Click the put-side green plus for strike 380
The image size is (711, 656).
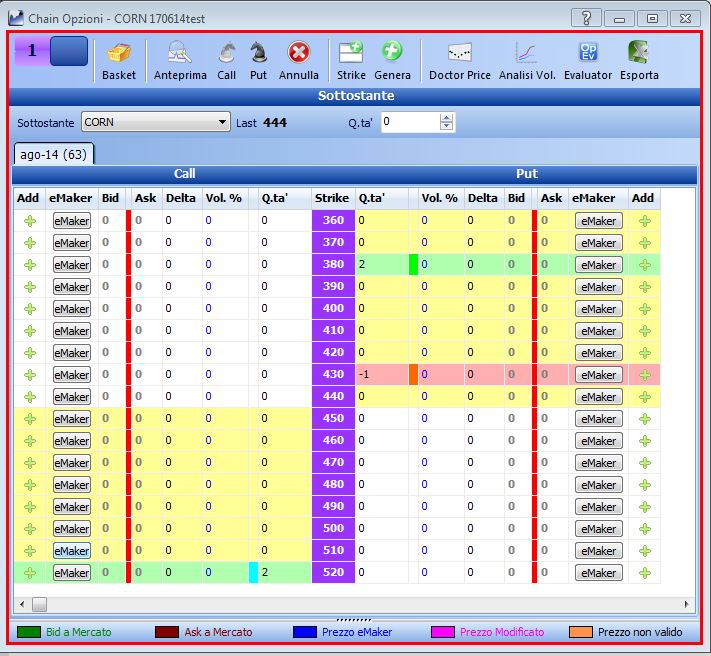[x=645, y=265]
